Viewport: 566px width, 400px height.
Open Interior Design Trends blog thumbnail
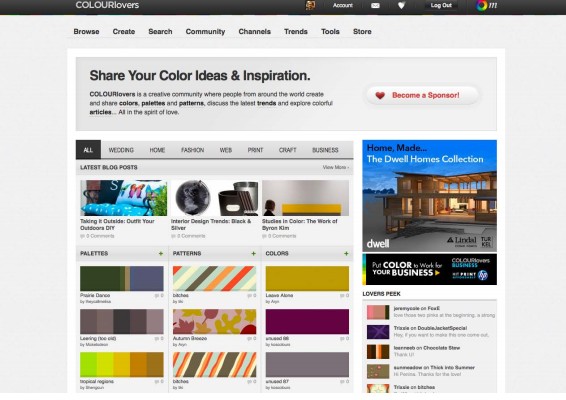click(x=214, y=198)
